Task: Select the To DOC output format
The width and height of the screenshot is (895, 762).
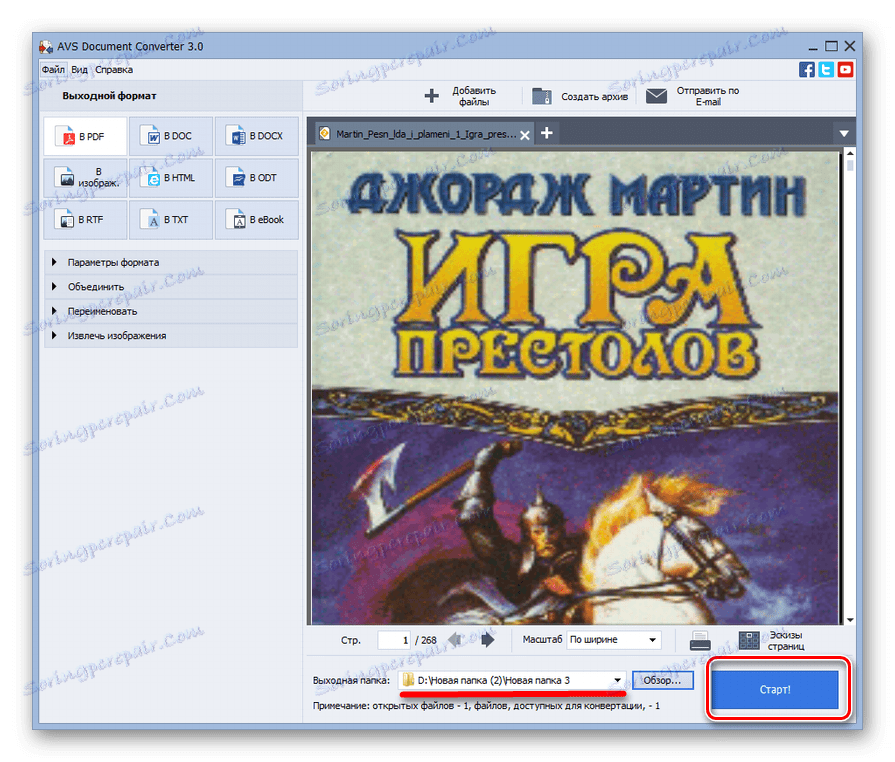Action: 171,136
